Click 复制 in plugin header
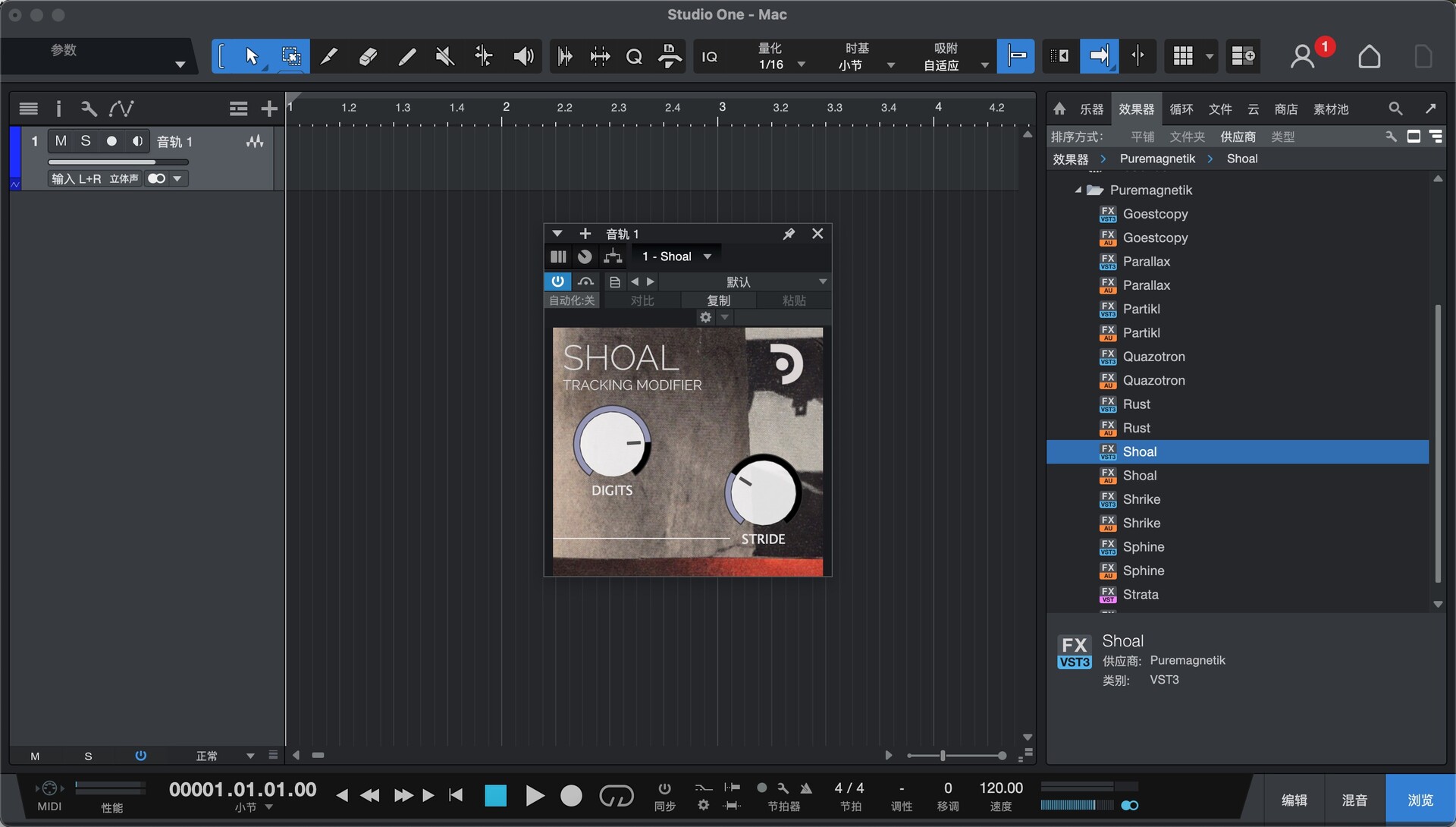 tap(718, 300)
